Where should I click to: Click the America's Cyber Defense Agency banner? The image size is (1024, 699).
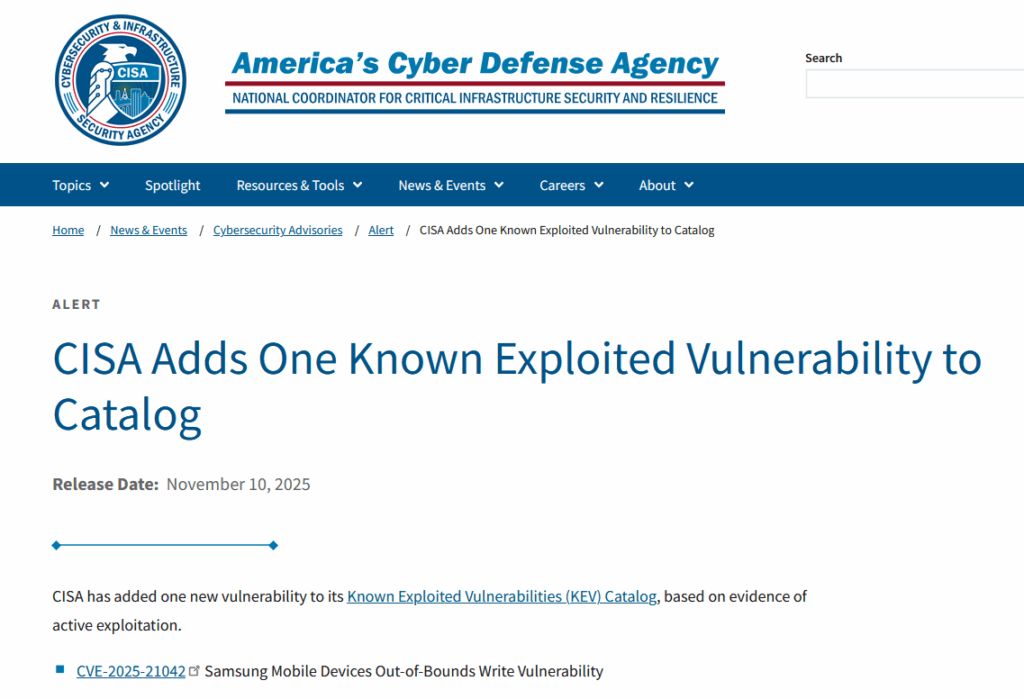point(475,80)
